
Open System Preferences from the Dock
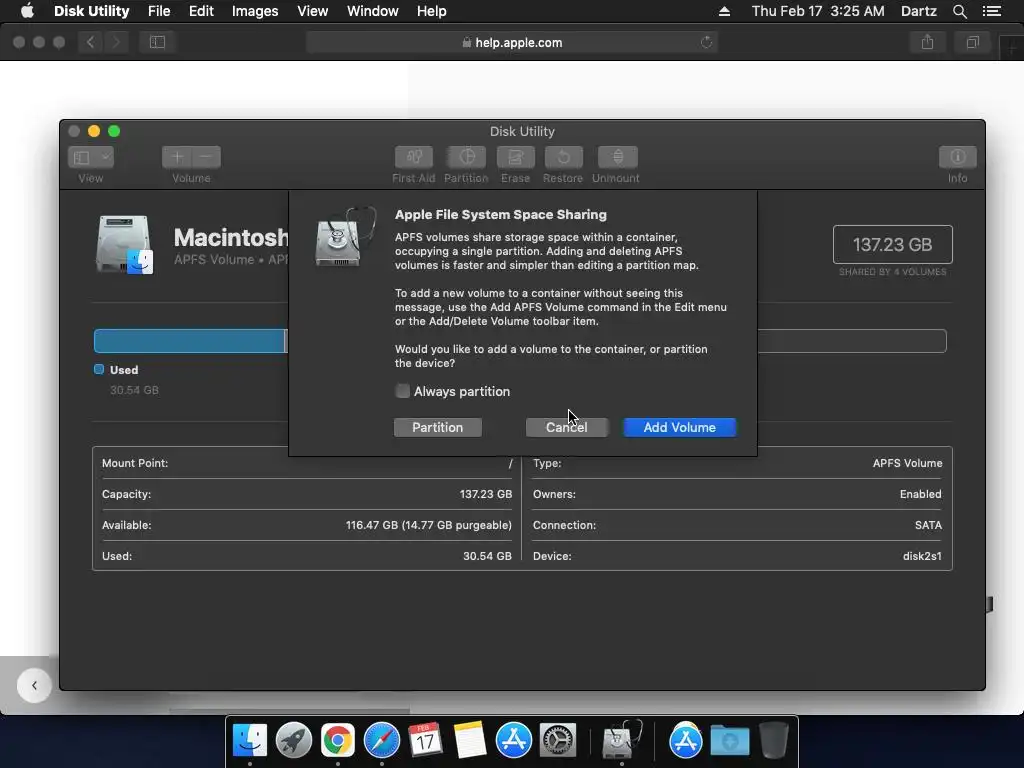[x=557, y=741]
